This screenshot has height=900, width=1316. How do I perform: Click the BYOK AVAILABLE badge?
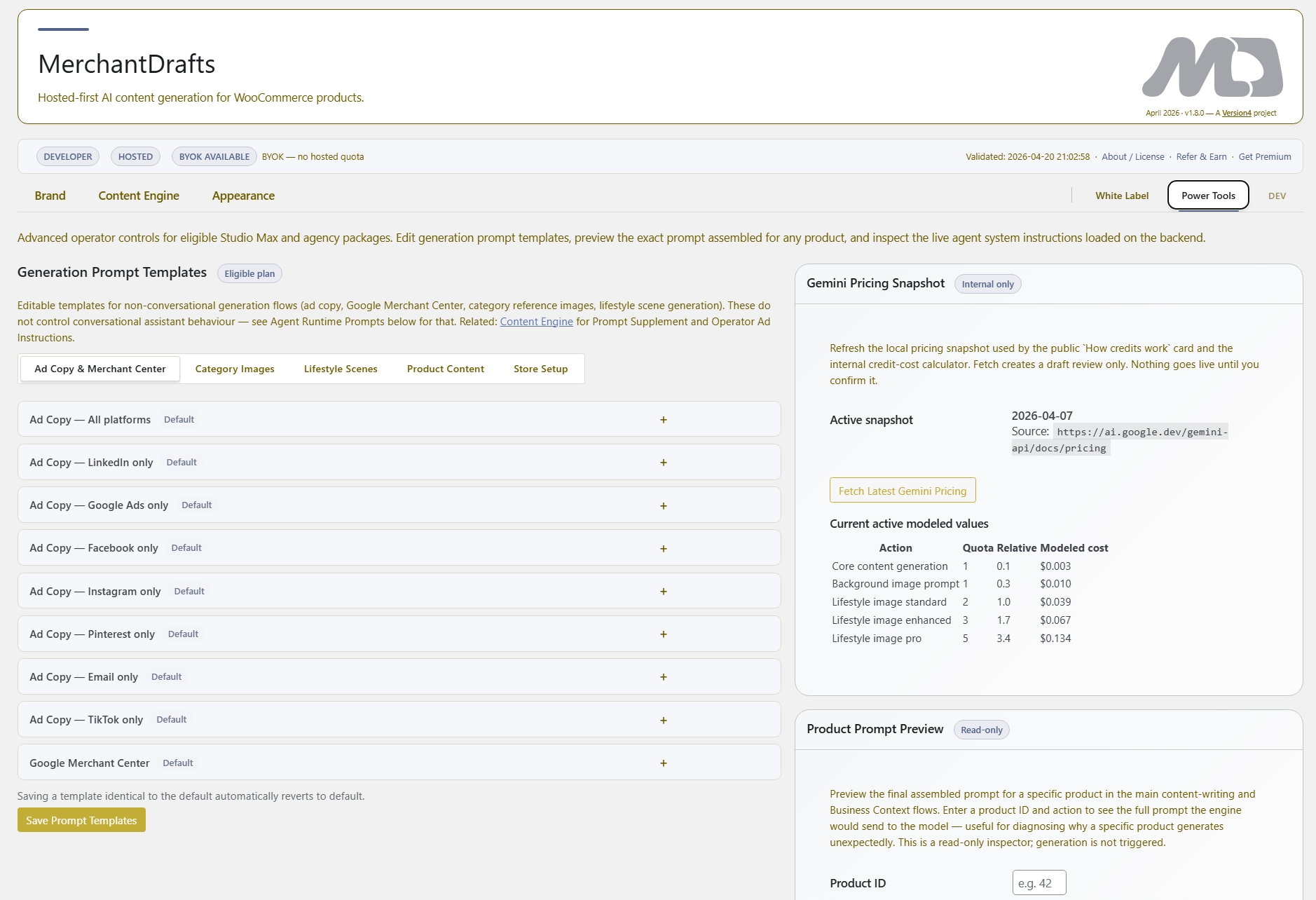point(214,156)
